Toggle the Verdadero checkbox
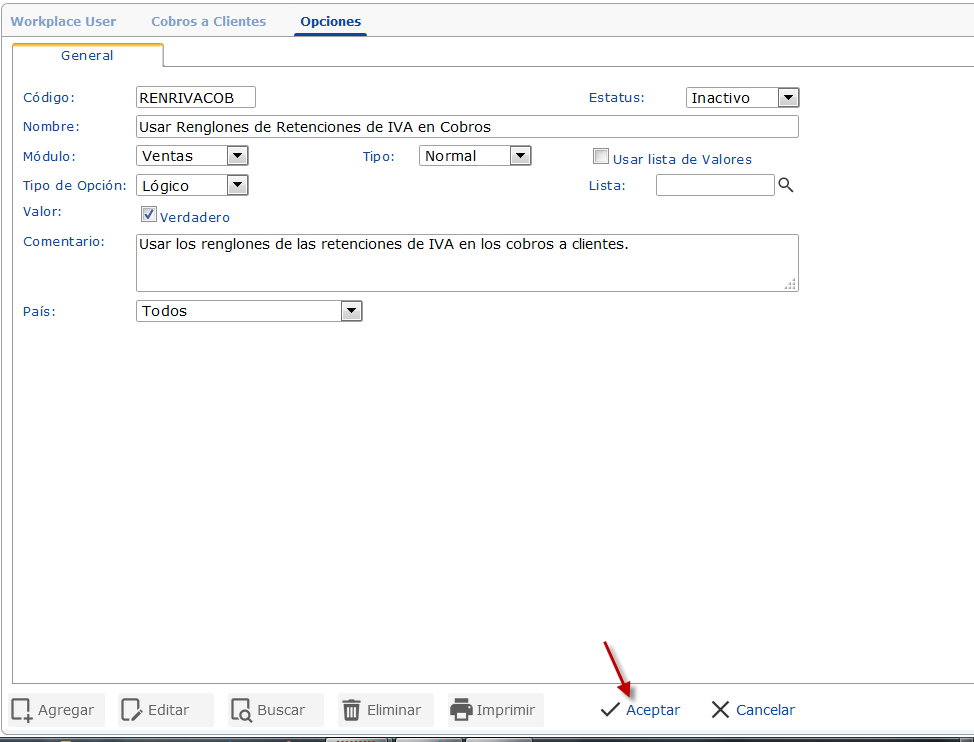The image size is (974, 742). (149, 214)
